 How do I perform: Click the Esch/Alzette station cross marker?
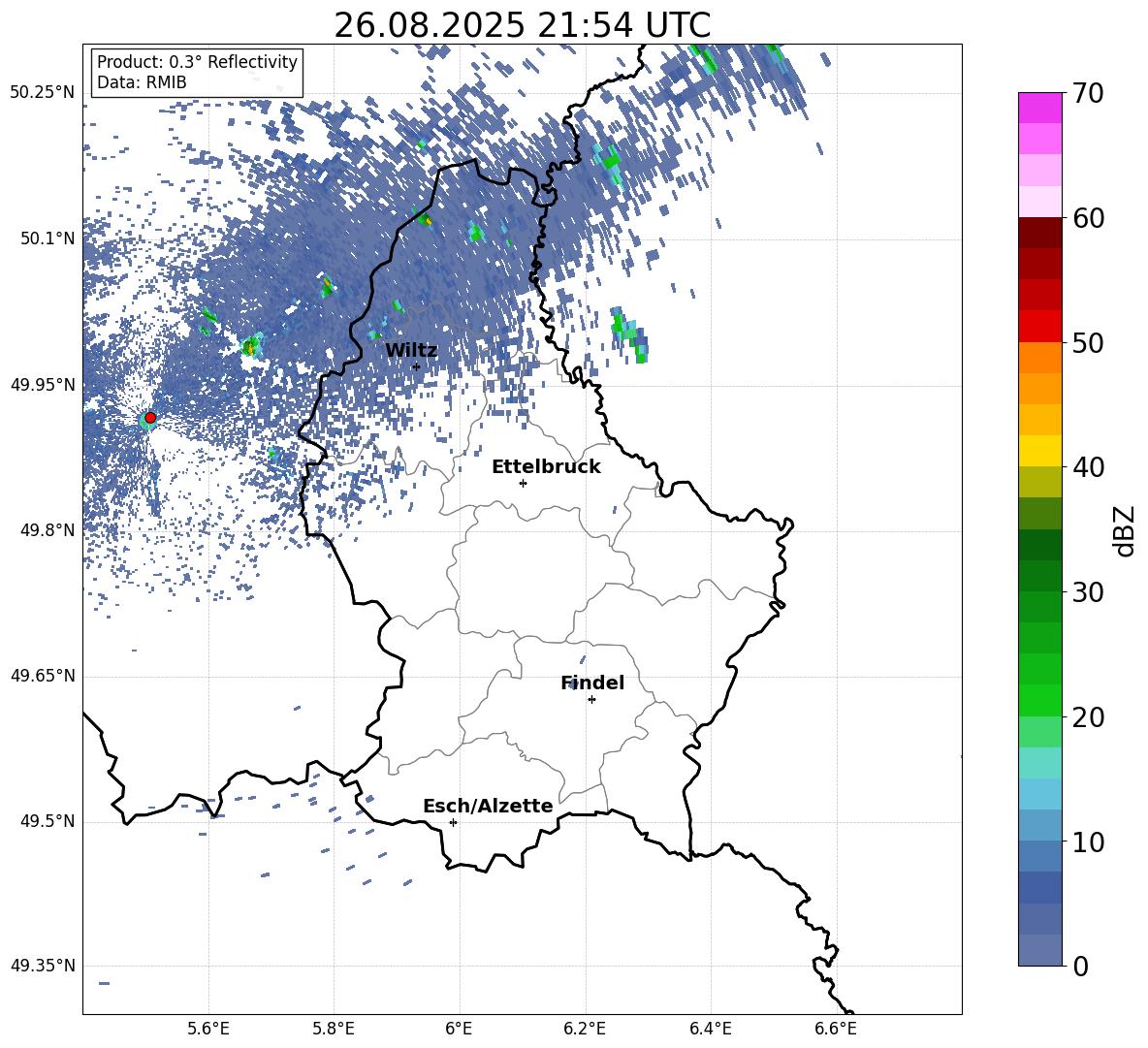(x=453, y=822)
